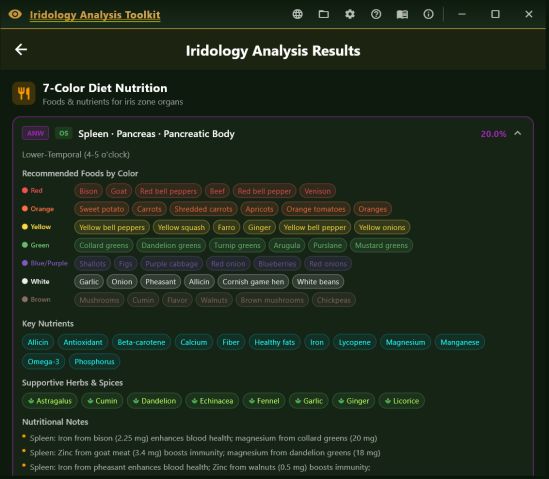Click the 20.0% score value
Image resolution: width=549 pixels, height=479 pixels.
coord(493,134)
